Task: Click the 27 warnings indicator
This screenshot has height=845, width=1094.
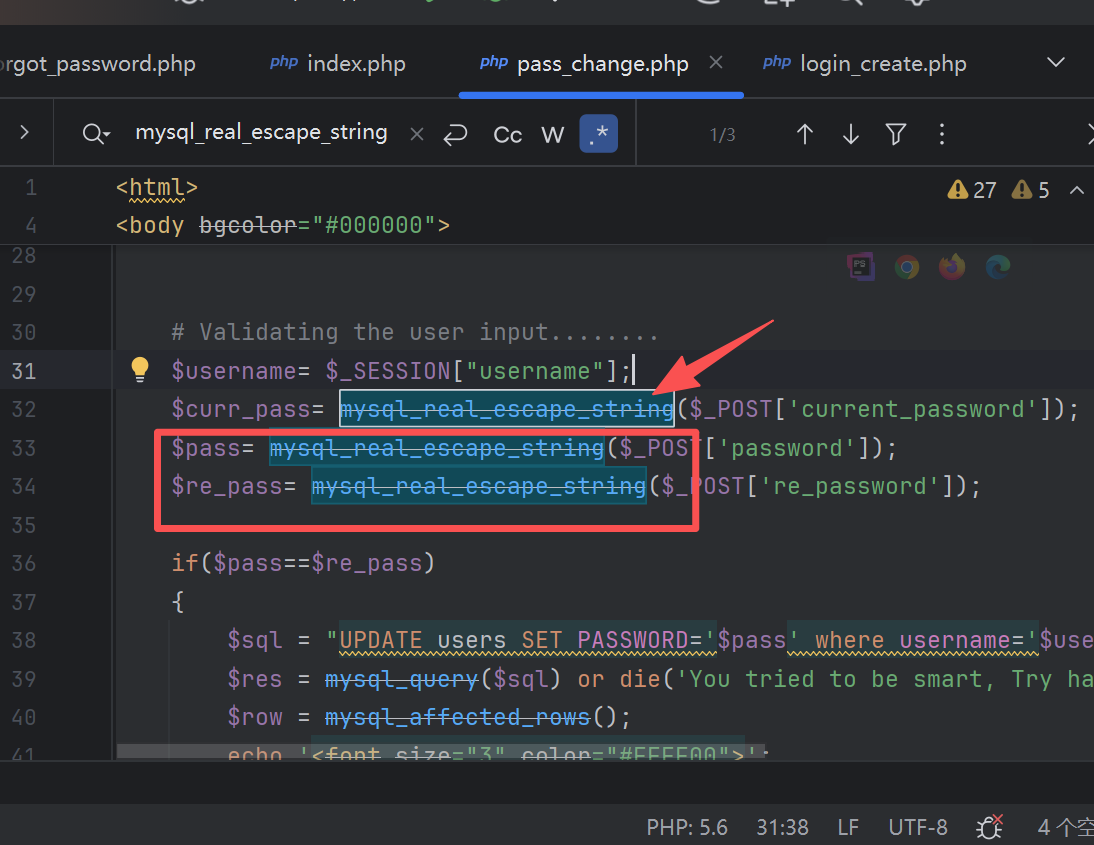Action: pyautogui.click(x=972, y=190)
